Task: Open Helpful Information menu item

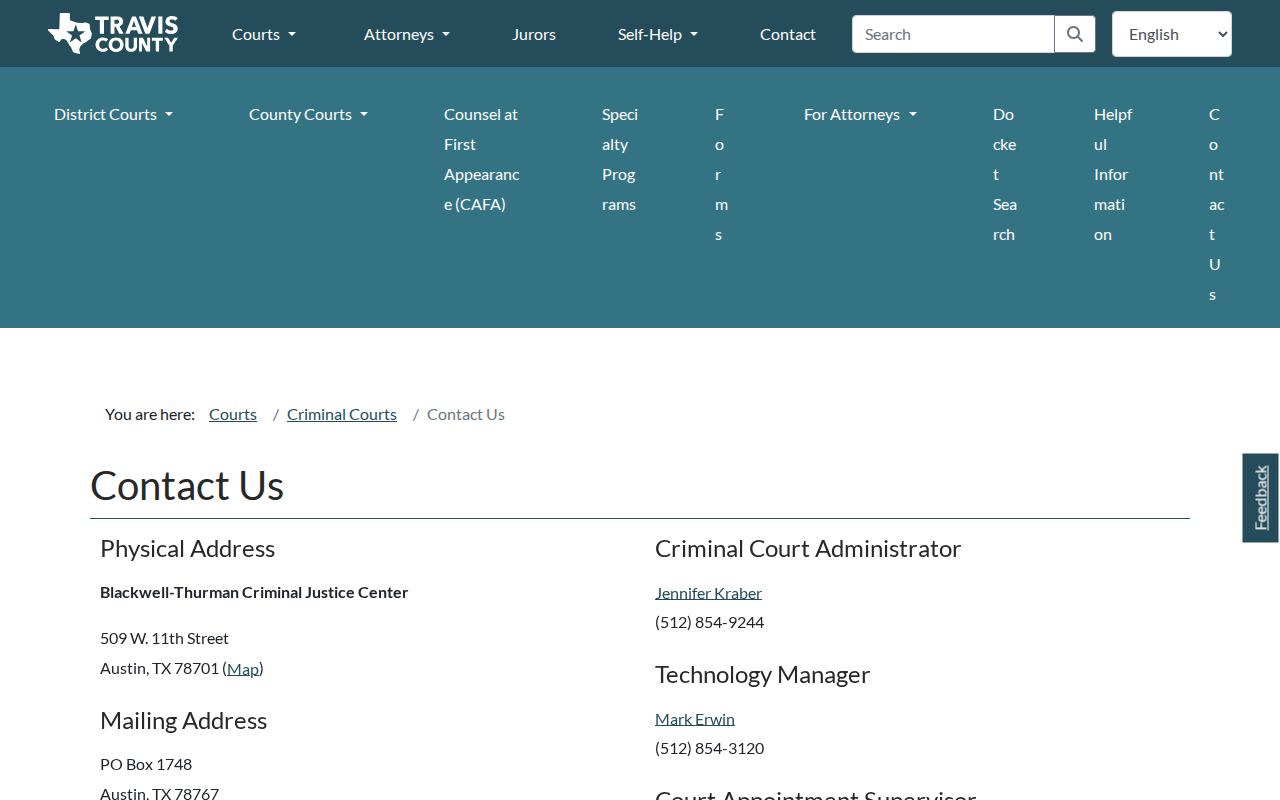Action: point(1112,174)
